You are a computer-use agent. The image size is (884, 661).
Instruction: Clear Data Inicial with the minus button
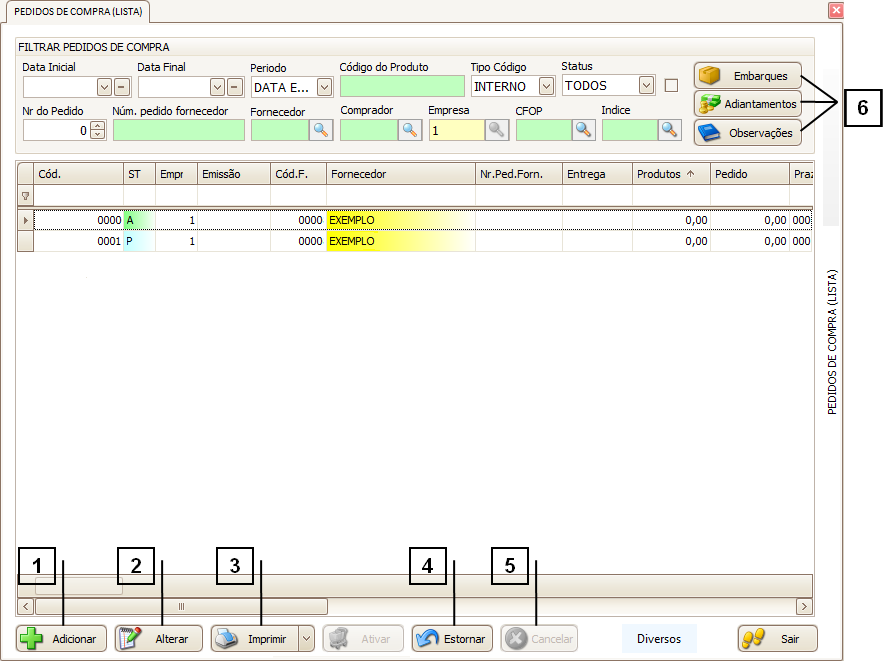[x=121, y=86]
